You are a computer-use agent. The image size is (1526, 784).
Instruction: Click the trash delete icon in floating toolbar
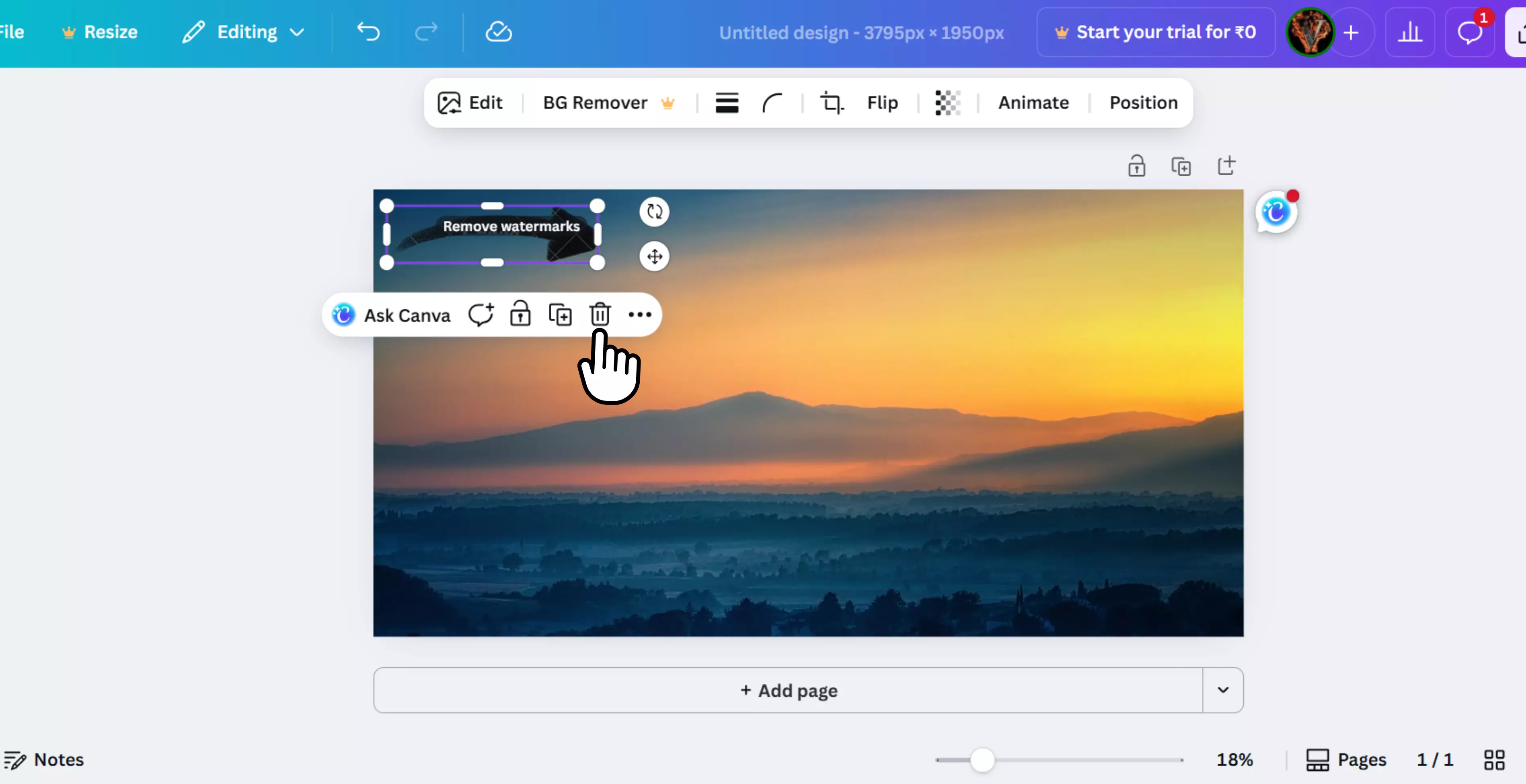pos(600,314)
